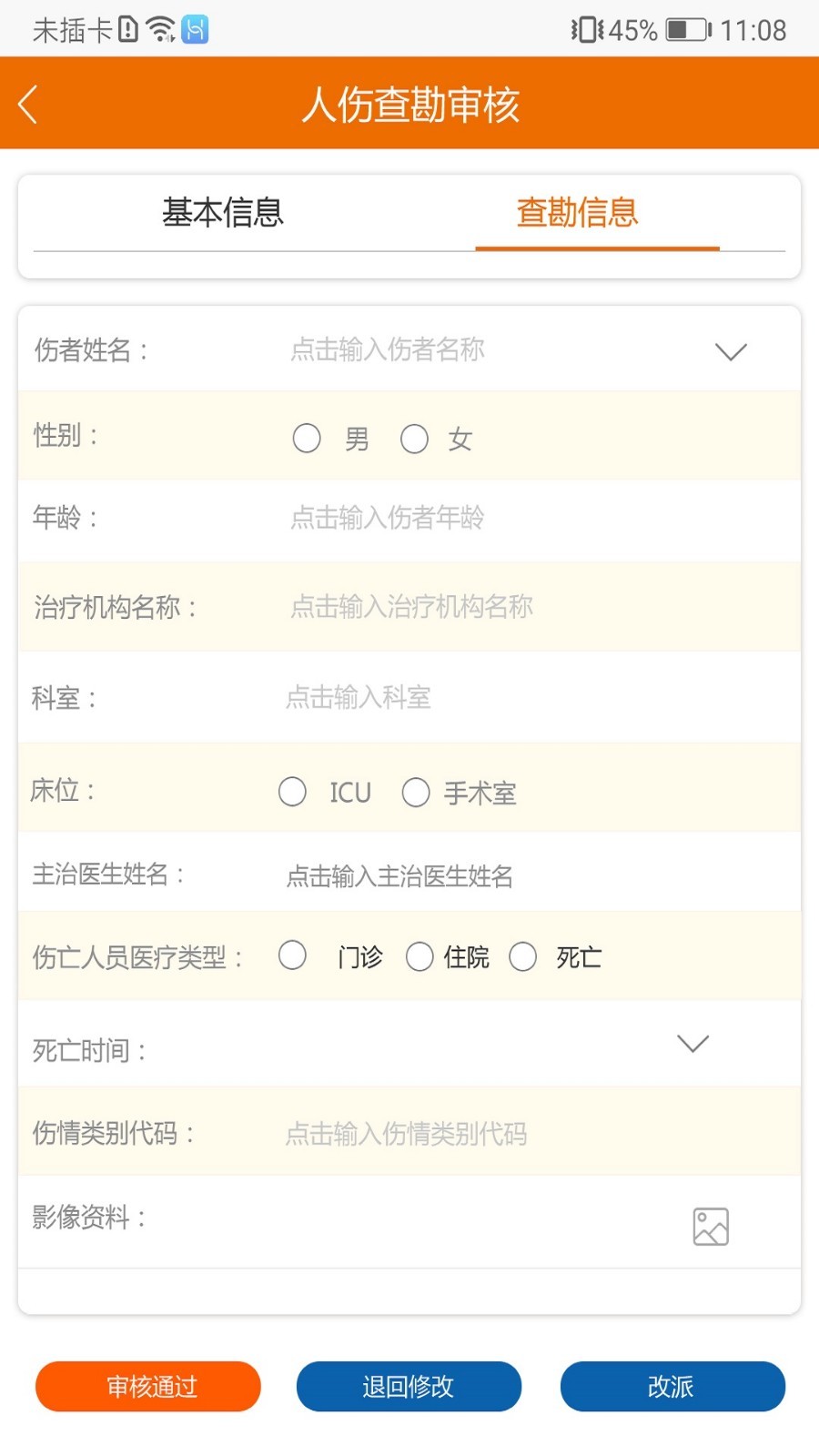Choose the 手术室 bed radio option

click(416, 792)
